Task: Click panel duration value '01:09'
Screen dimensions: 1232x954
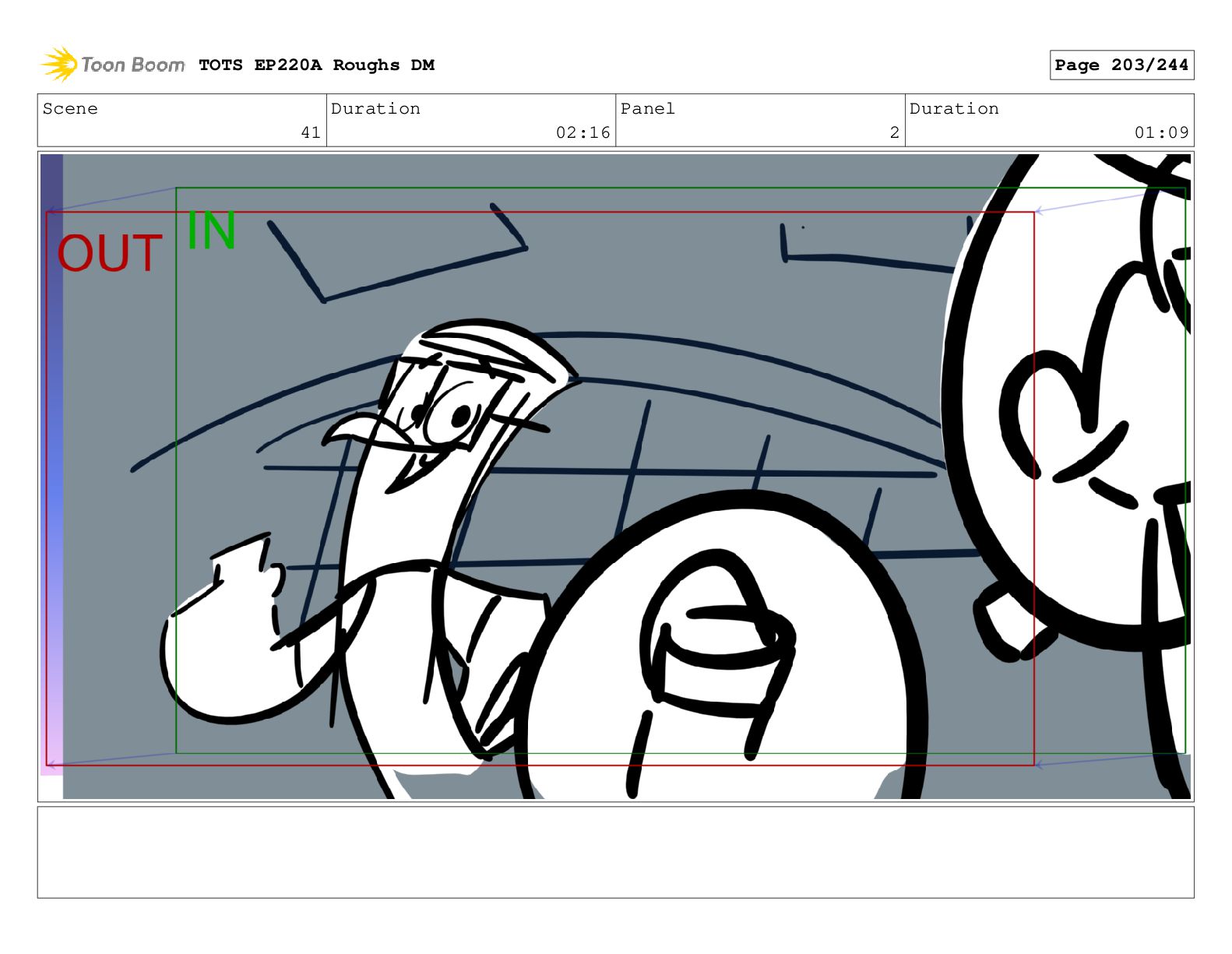Action: tap(1161, 133)
